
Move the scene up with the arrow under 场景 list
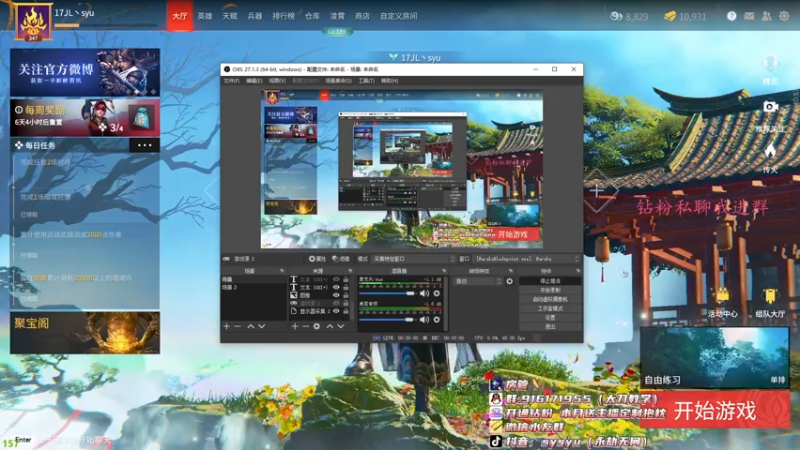pyautogui.click(x=251, y=326)
